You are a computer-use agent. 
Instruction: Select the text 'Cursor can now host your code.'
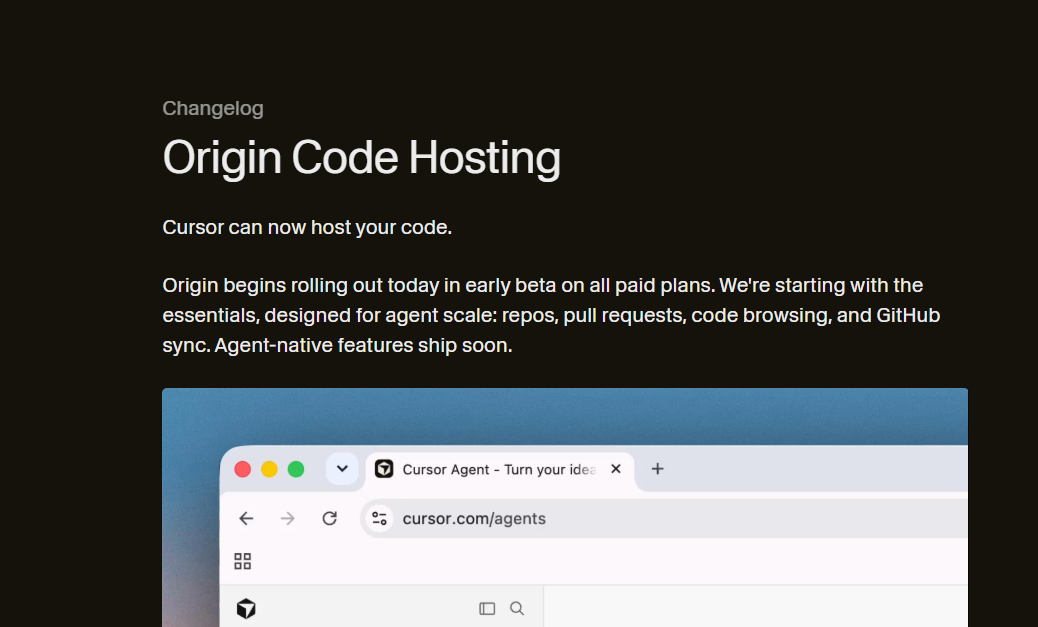click(x=307, y=227)
